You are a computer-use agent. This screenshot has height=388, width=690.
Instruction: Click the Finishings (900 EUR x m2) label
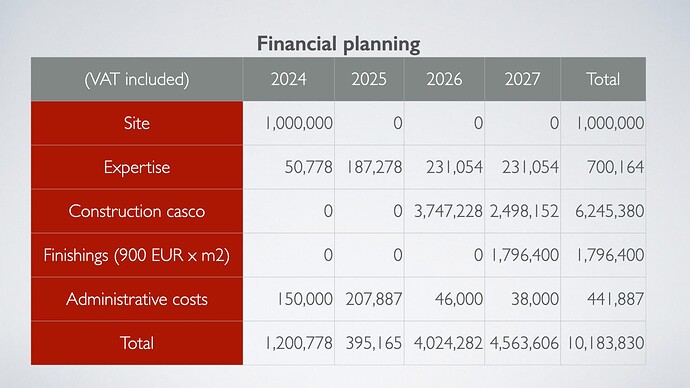click(x=137, y=255)
